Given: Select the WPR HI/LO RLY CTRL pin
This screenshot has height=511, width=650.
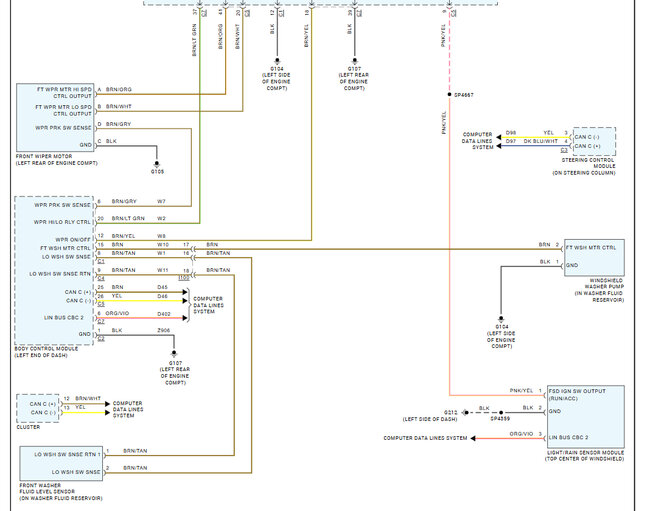Looking at the screenshot, I should pyautogui.click(x=62, y=222).
